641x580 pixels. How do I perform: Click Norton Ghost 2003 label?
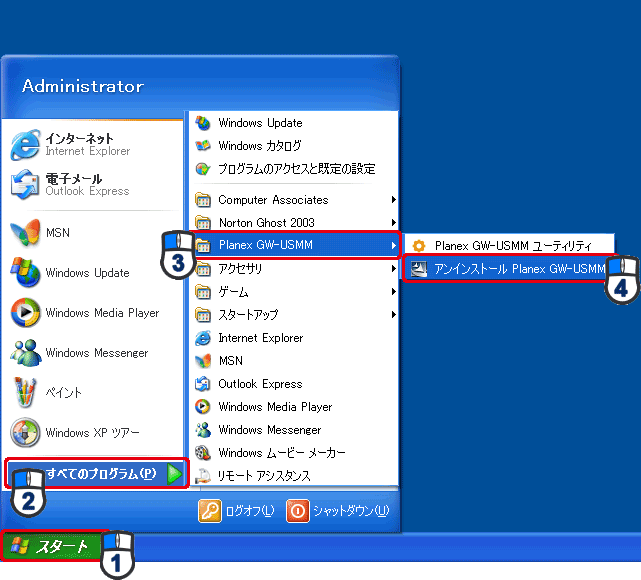(x=267, y=223)
